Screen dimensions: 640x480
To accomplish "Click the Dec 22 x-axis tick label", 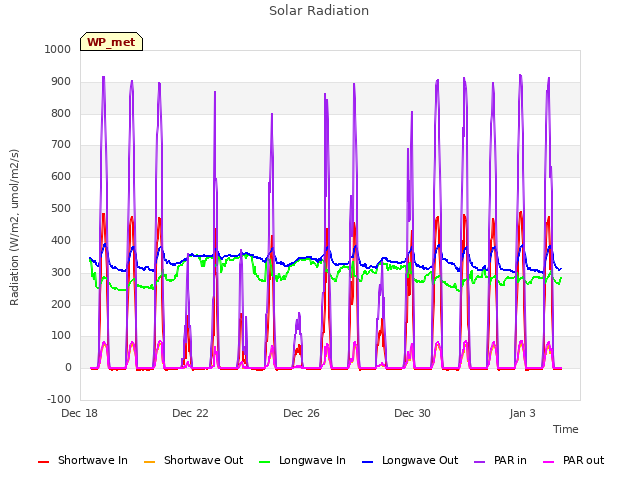I will pos(190,413).
